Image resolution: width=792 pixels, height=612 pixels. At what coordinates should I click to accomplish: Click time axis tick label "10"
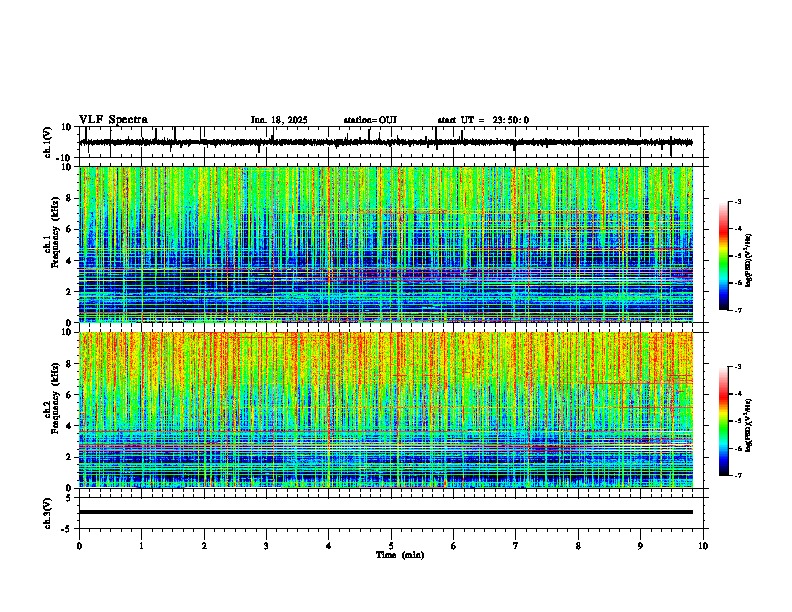[x=703, y=546]
